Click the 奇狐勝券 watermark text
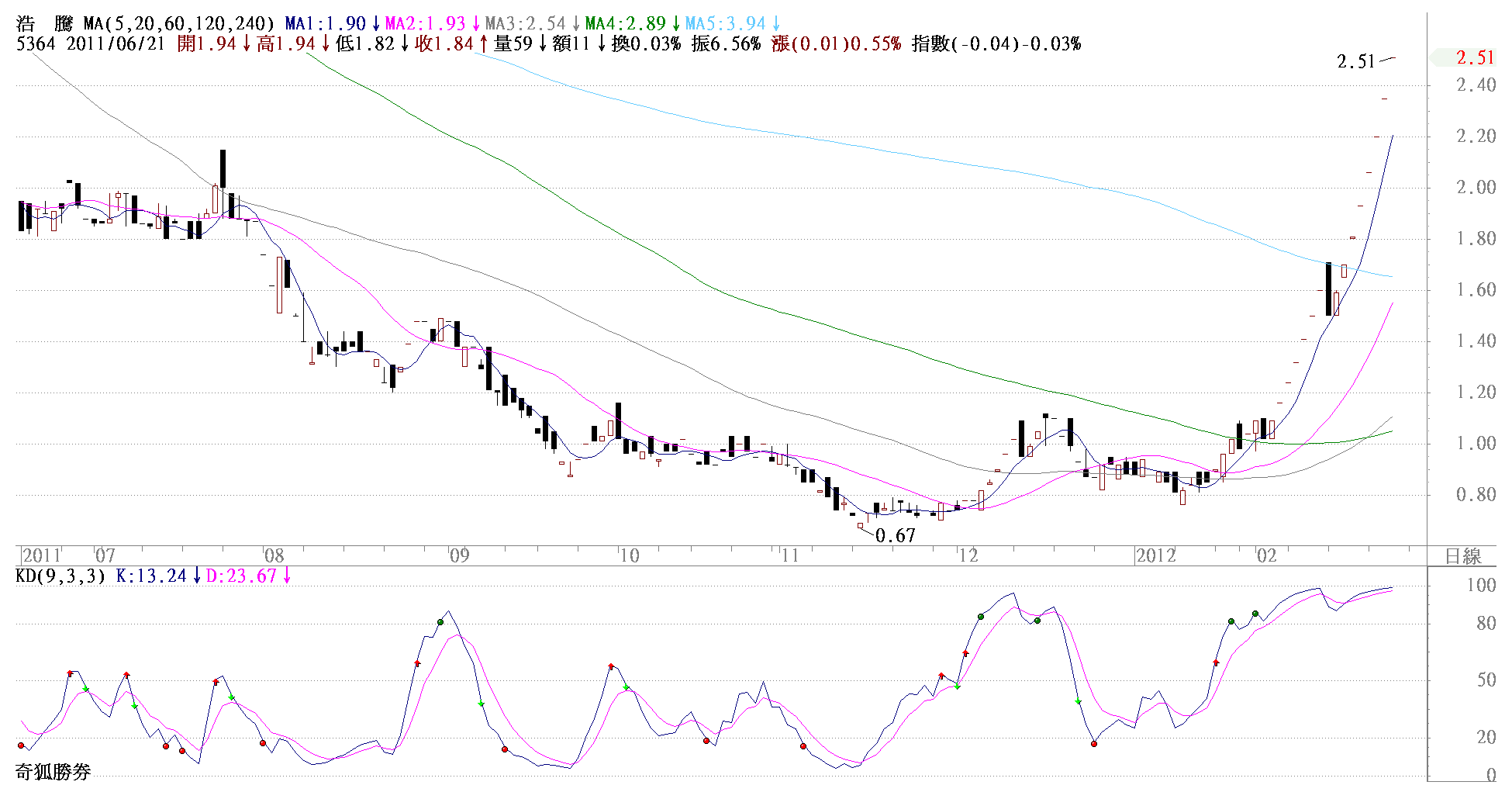The height and width of the screenshot is (799, 1512). click(53, 772)
